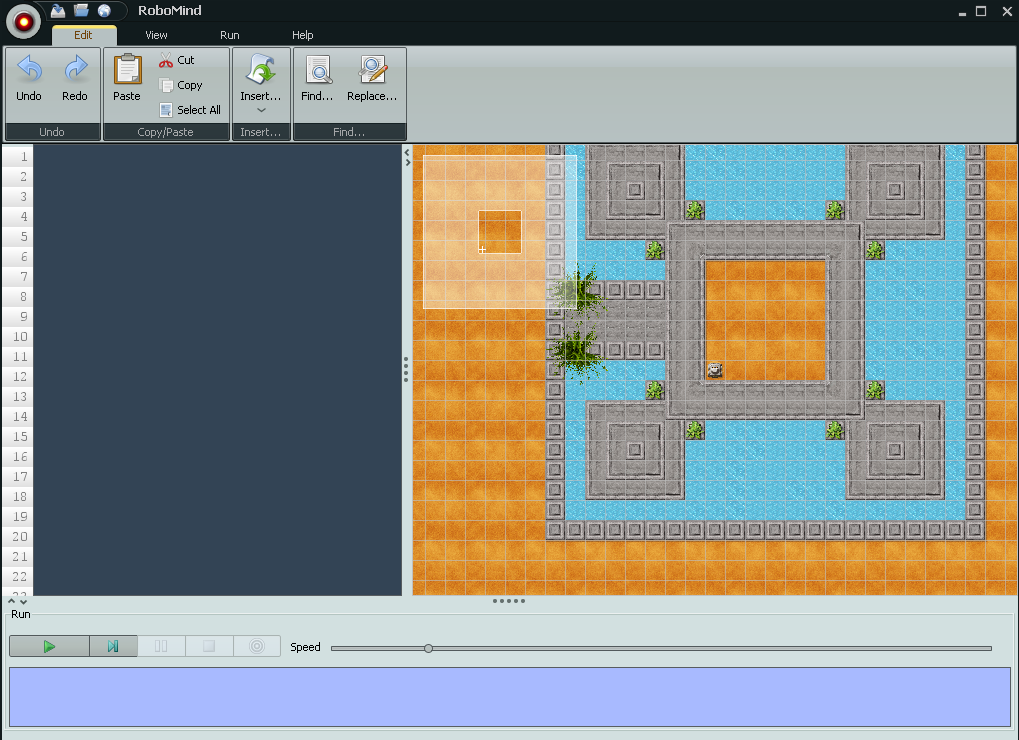The height and width of the screenshot is (740, 1019).
Task: Click the Speed label text
Action: click(305, 647)
